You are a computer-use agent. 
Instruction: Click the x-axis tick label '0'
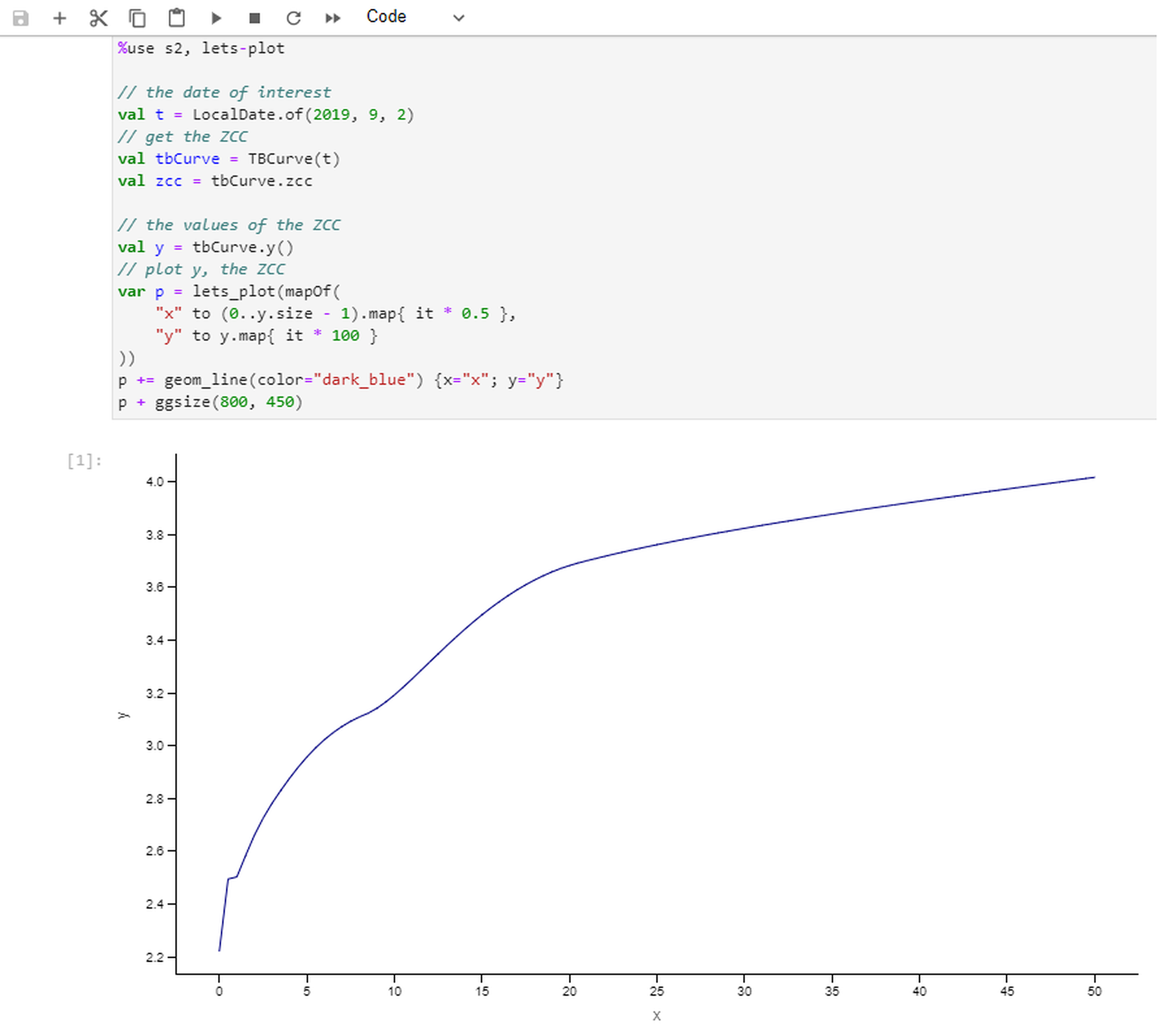click(219, 991)
